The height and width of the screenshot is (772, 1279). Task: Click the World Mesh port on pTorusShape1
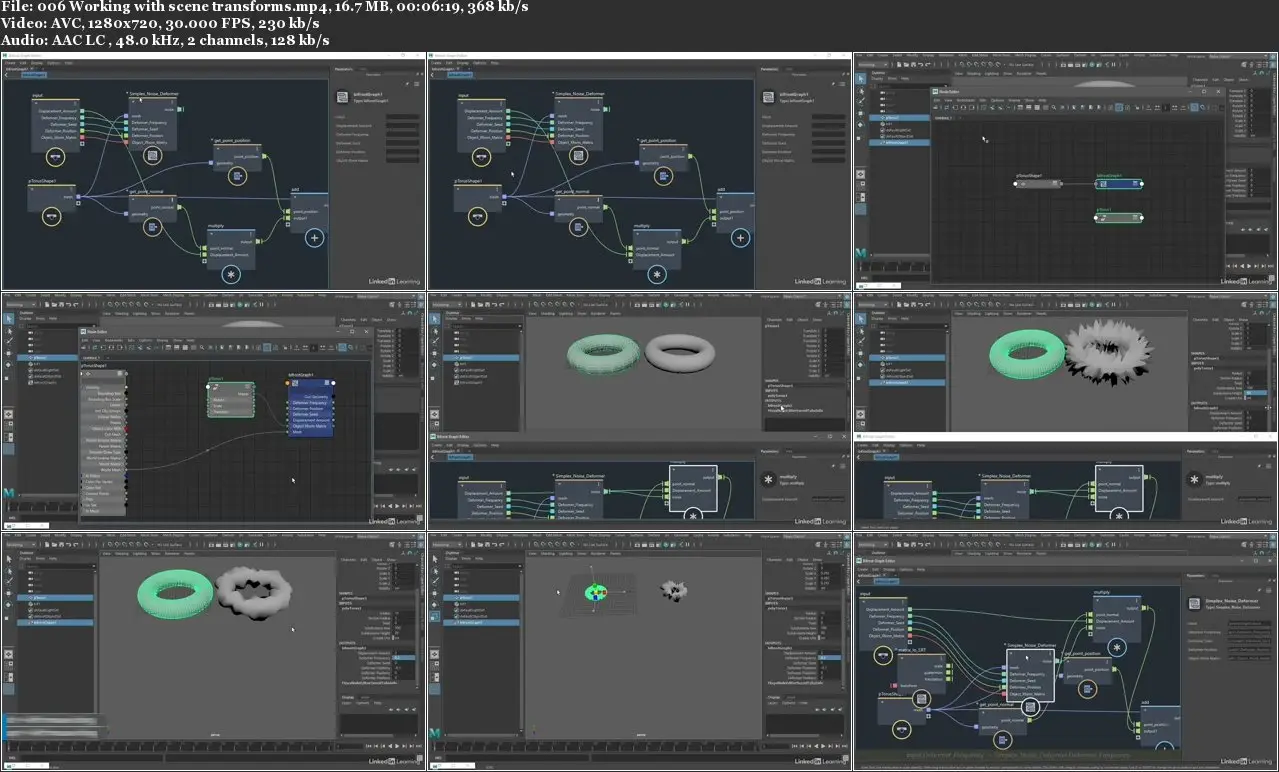click(124, 470)
